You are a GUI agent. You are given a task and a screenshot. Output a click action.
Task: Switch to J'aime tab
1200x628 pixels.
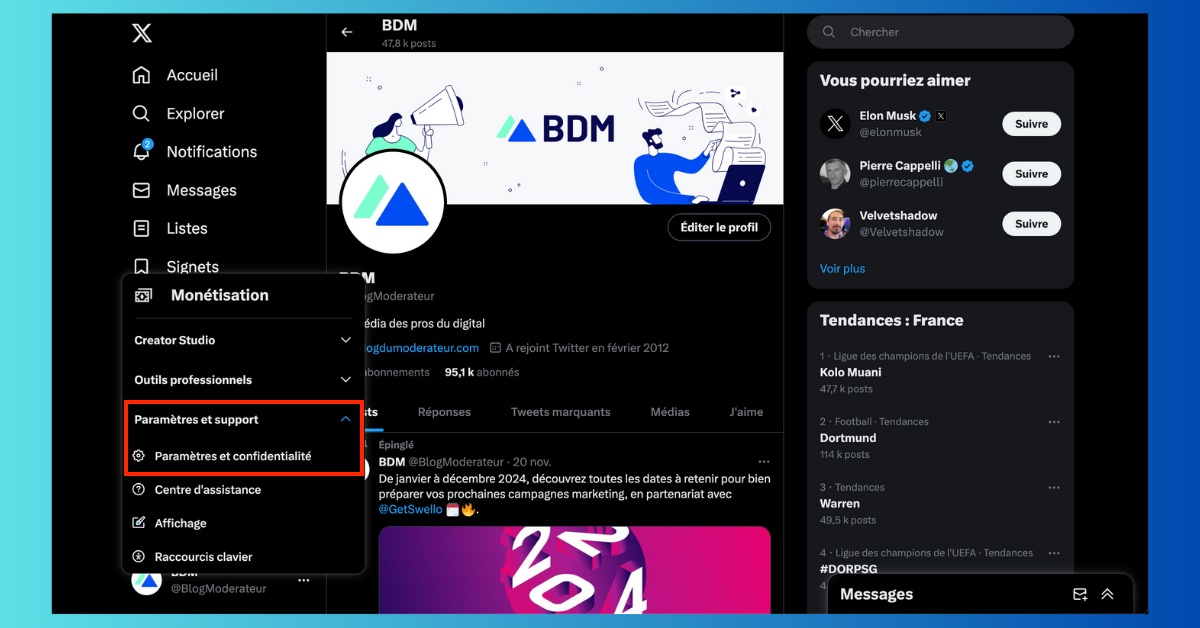click(x=746, y=412)
